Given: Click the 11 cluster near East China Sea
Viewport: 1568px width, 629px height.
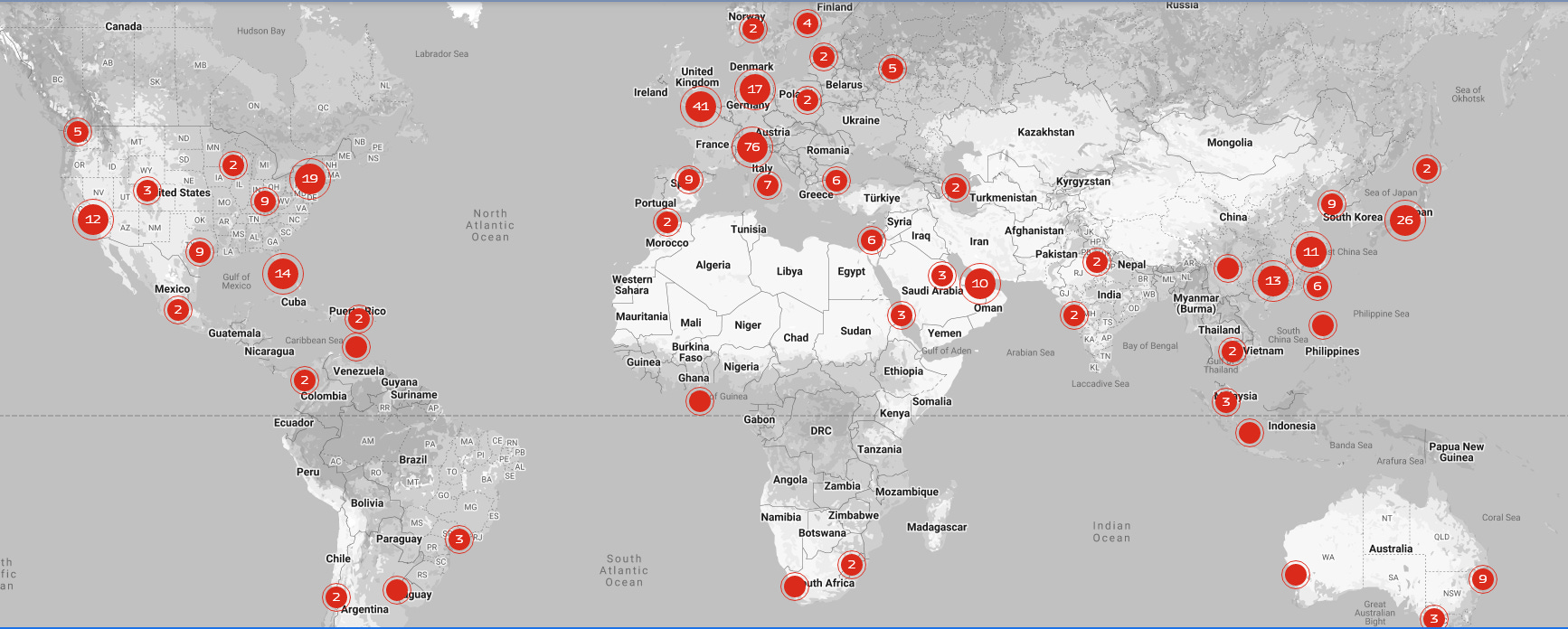Looking at the screenshot, I should tap(1311, 251).
